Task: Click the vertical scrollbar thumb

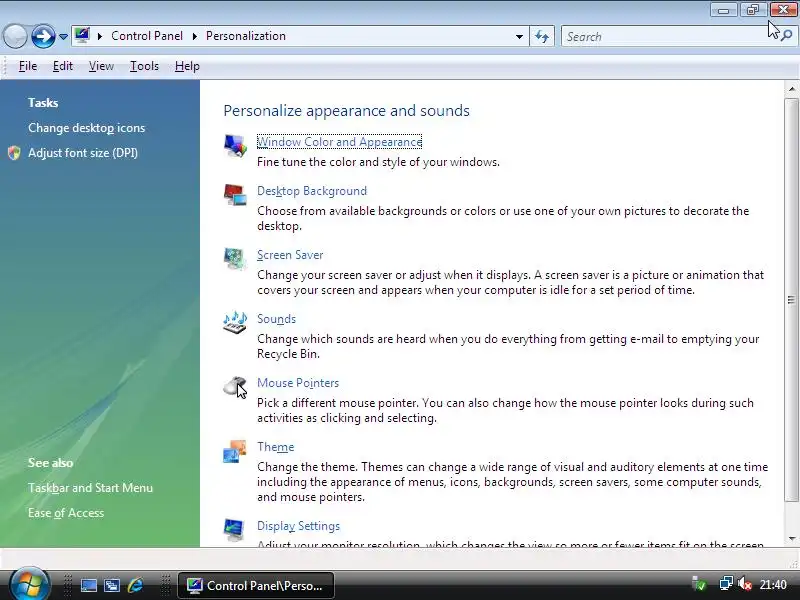Action: pyautogui.click(x=791, y=300)
